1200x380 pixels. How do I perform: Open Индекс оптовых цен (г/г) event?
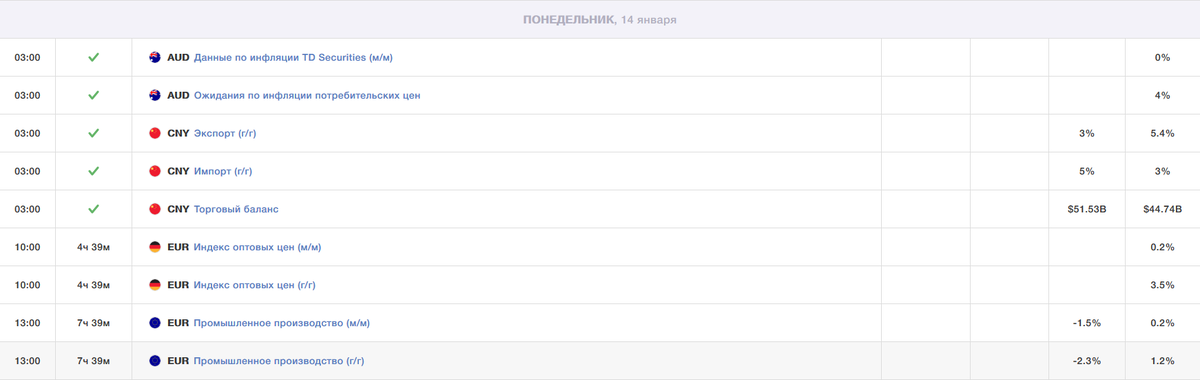[255, 286]
